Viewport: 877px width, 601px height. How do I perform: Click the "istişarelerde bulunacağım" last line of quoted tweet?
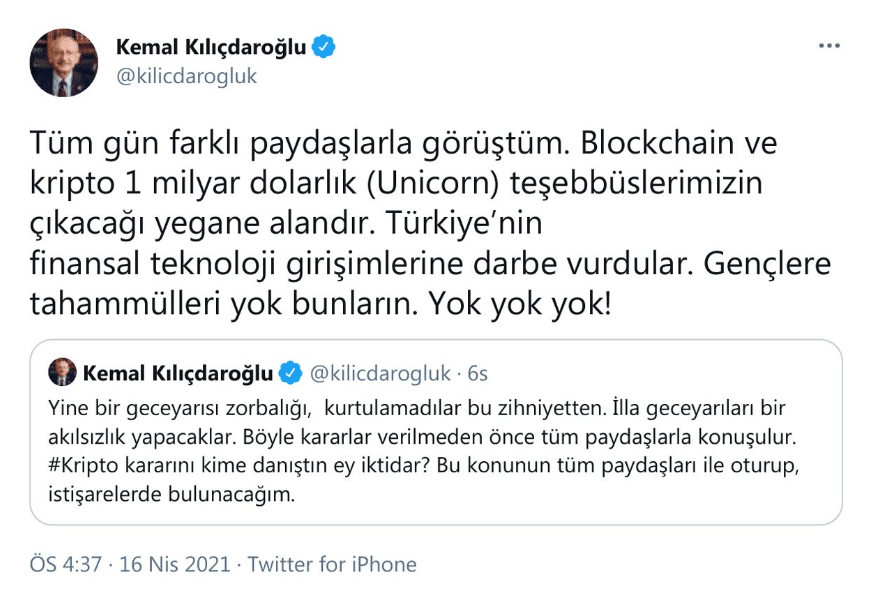tap(171, 495)
